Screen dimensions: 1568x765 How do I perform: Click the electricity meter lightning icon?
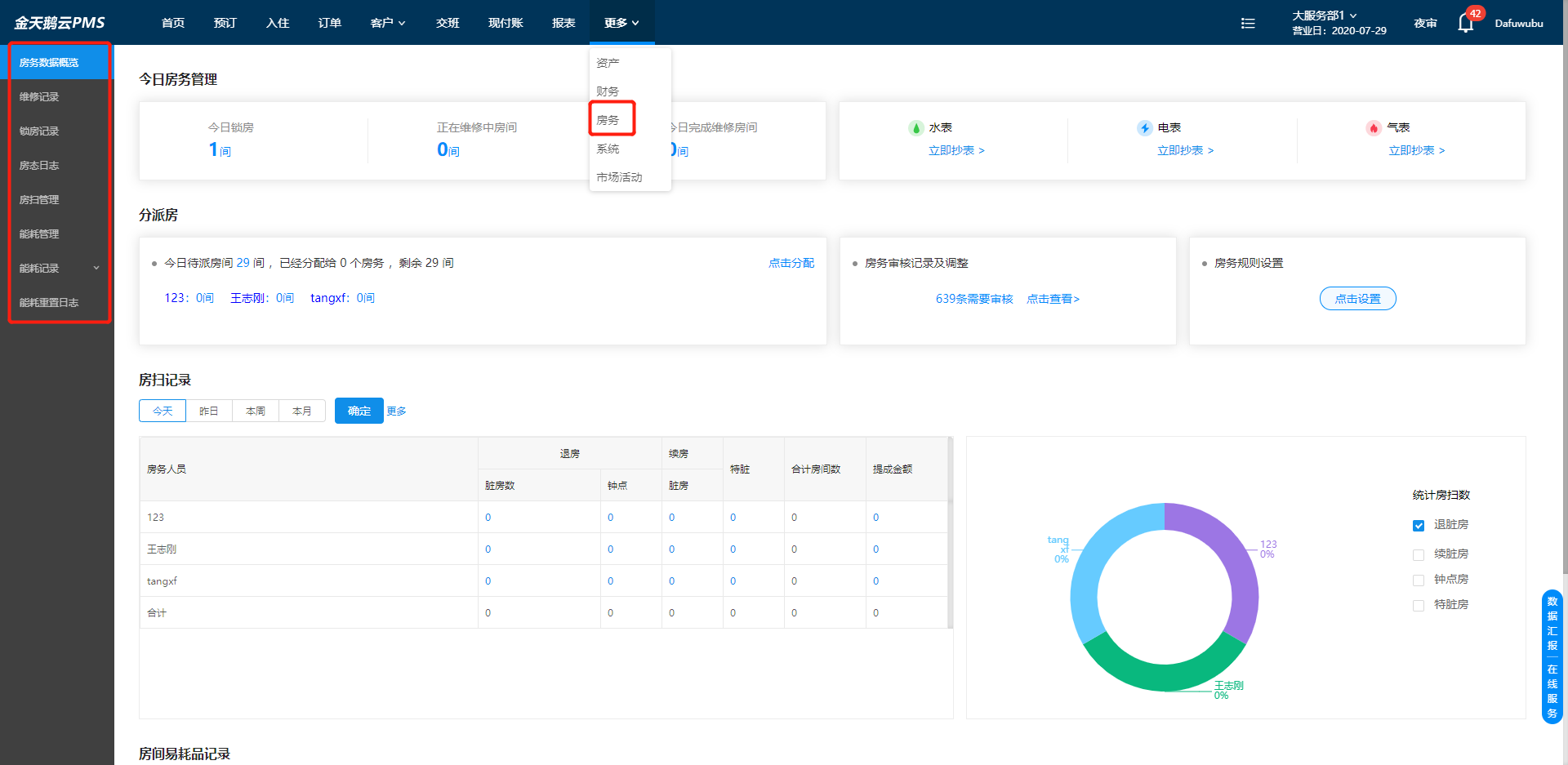click(1145, 128)
